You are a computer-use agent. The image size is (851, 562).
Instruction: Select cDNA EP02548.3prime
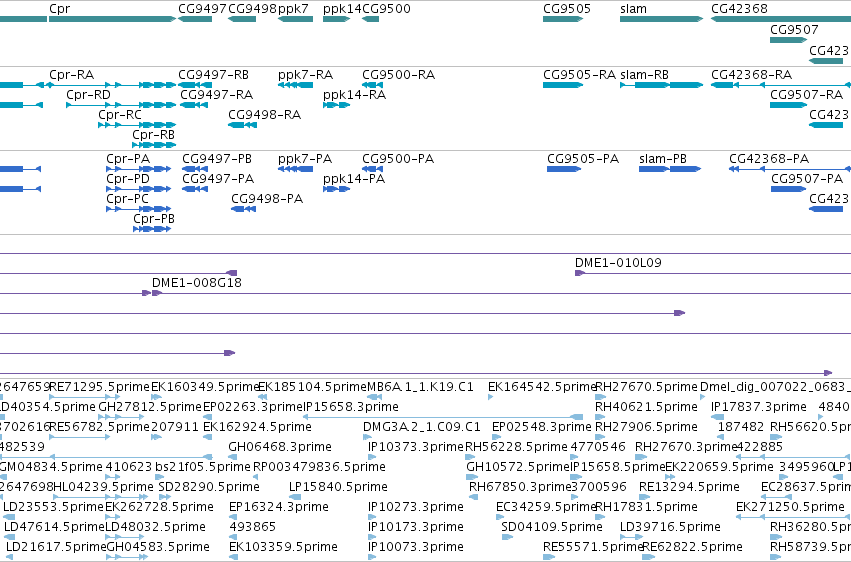(x=496, y=437)
